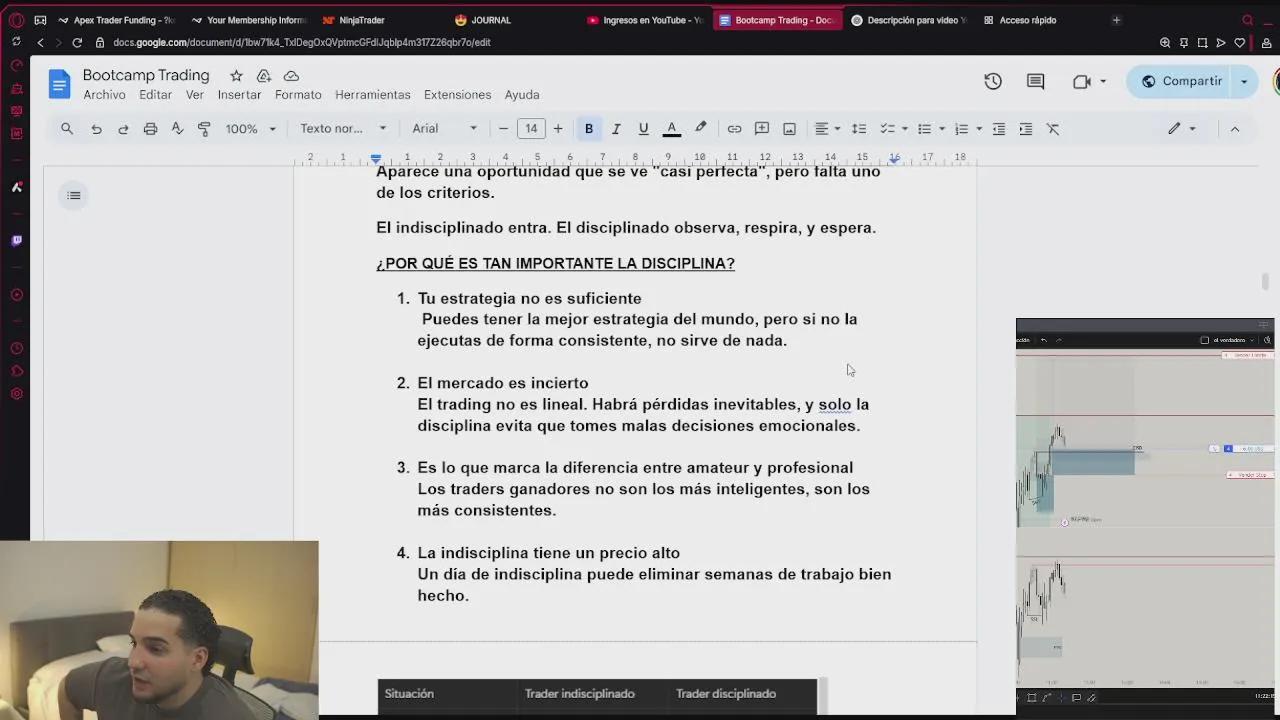This screenshot has width=1280, height=720.
Task: Open the numbered list dropdown
Action: pyautogui.click(x=967, y=128)
